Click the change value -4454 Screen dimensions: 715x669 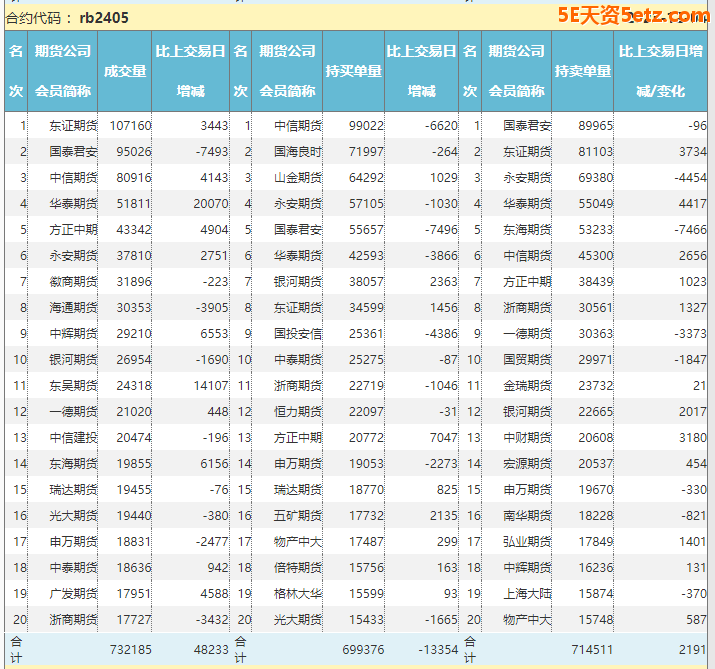click(690, 177)
